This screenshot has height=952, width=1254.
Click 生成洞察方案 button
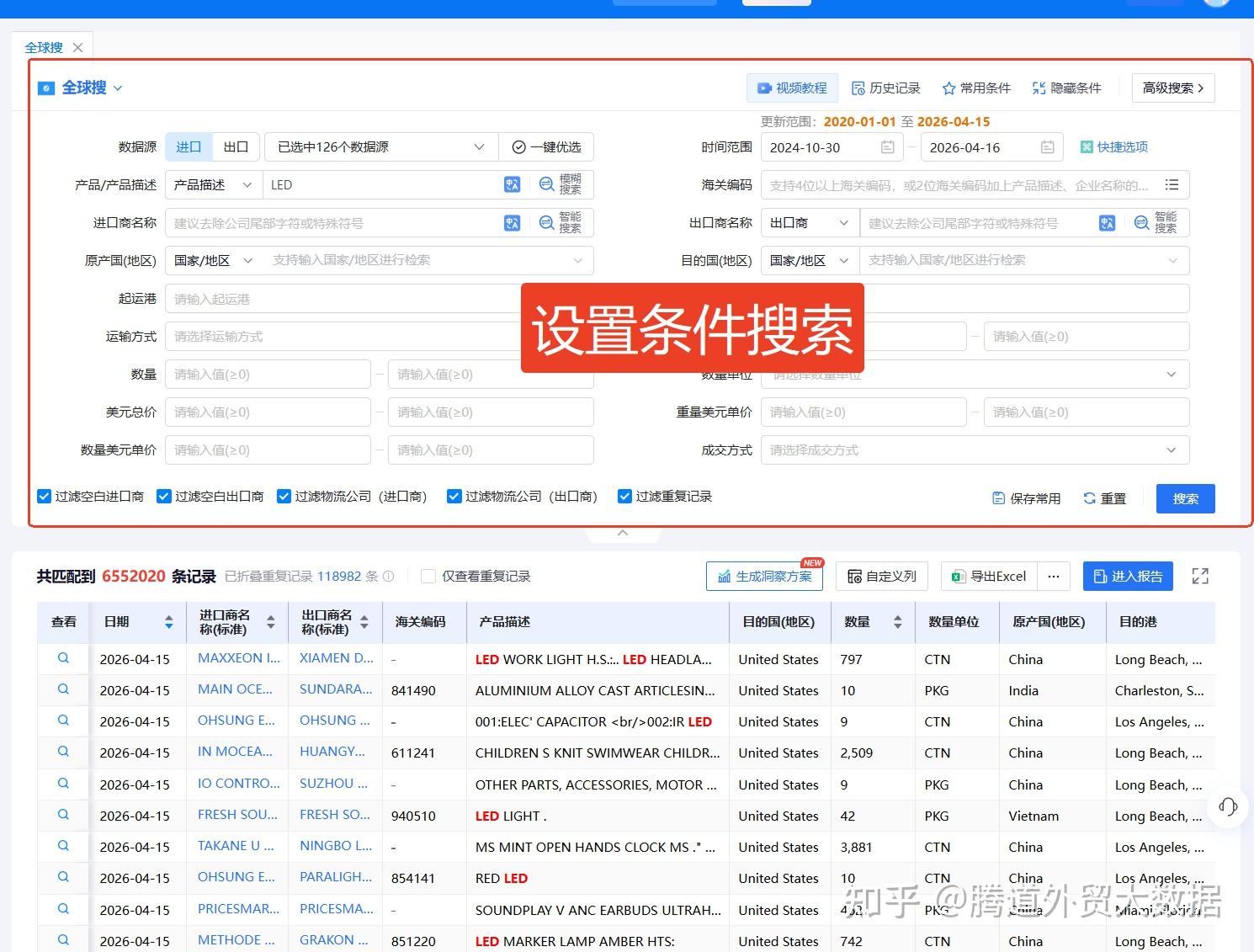click(765, 577)
